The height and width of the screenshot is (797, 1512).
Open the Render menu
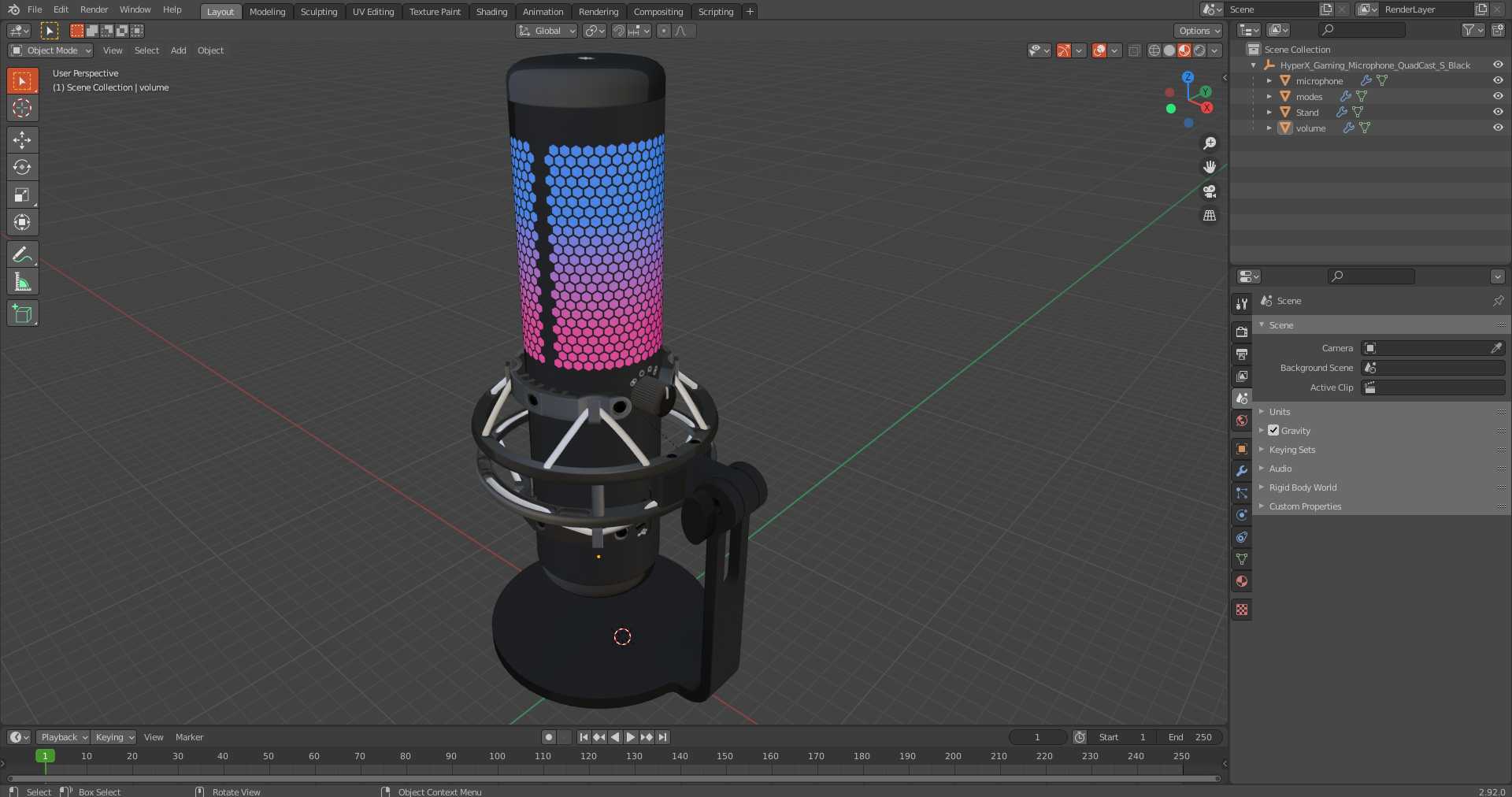click(94, 9)
